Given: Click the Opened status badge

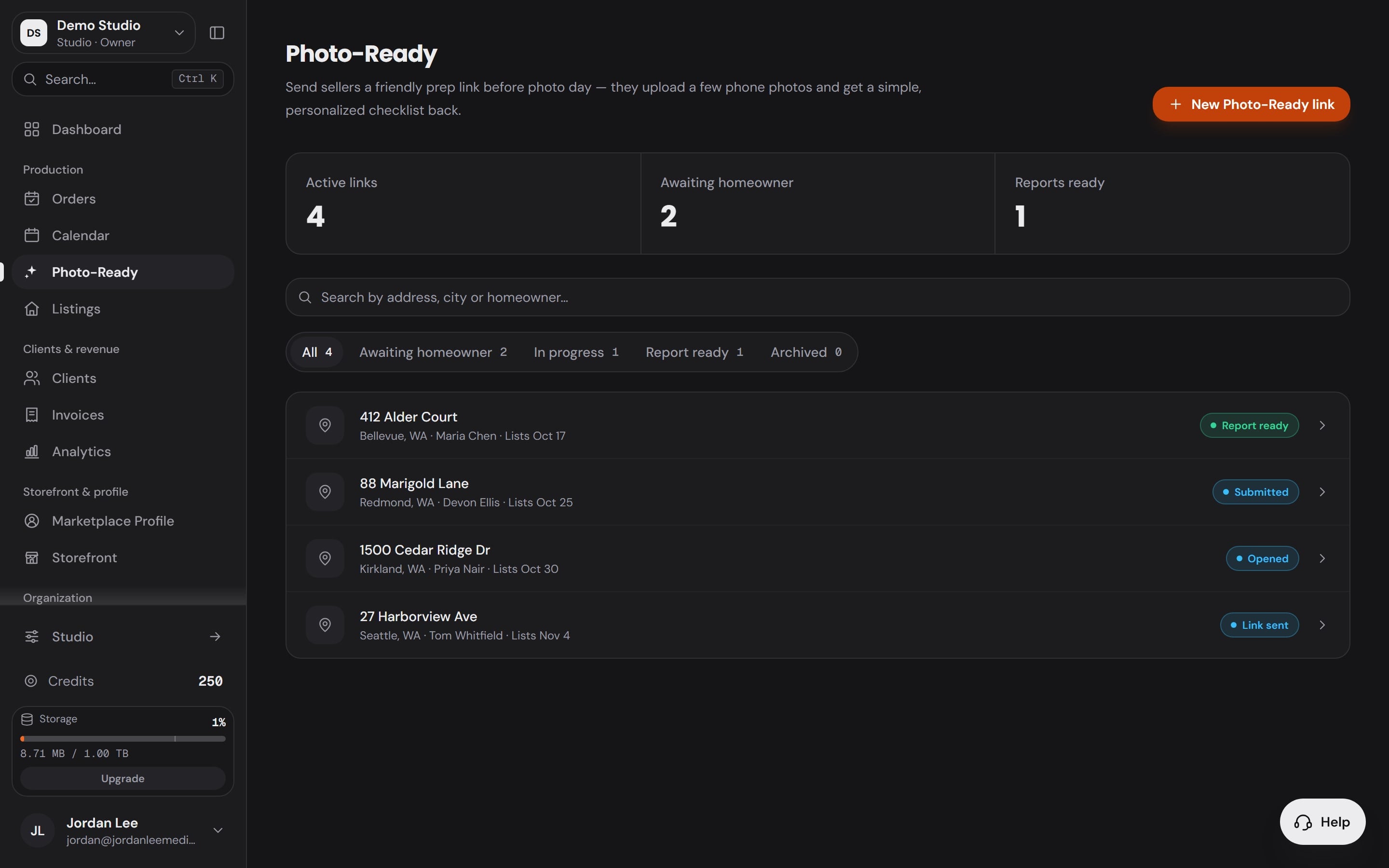Looking at the screenshot, I should 1262,558.
